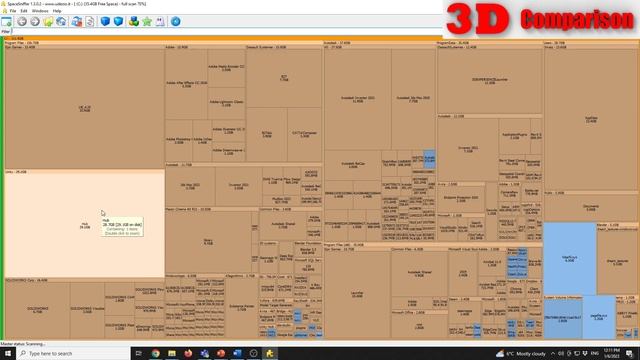The height and width of the screenshot is (360, 640).
Task: Show less detail with first blue cube
Action: [x=105, y=22]
